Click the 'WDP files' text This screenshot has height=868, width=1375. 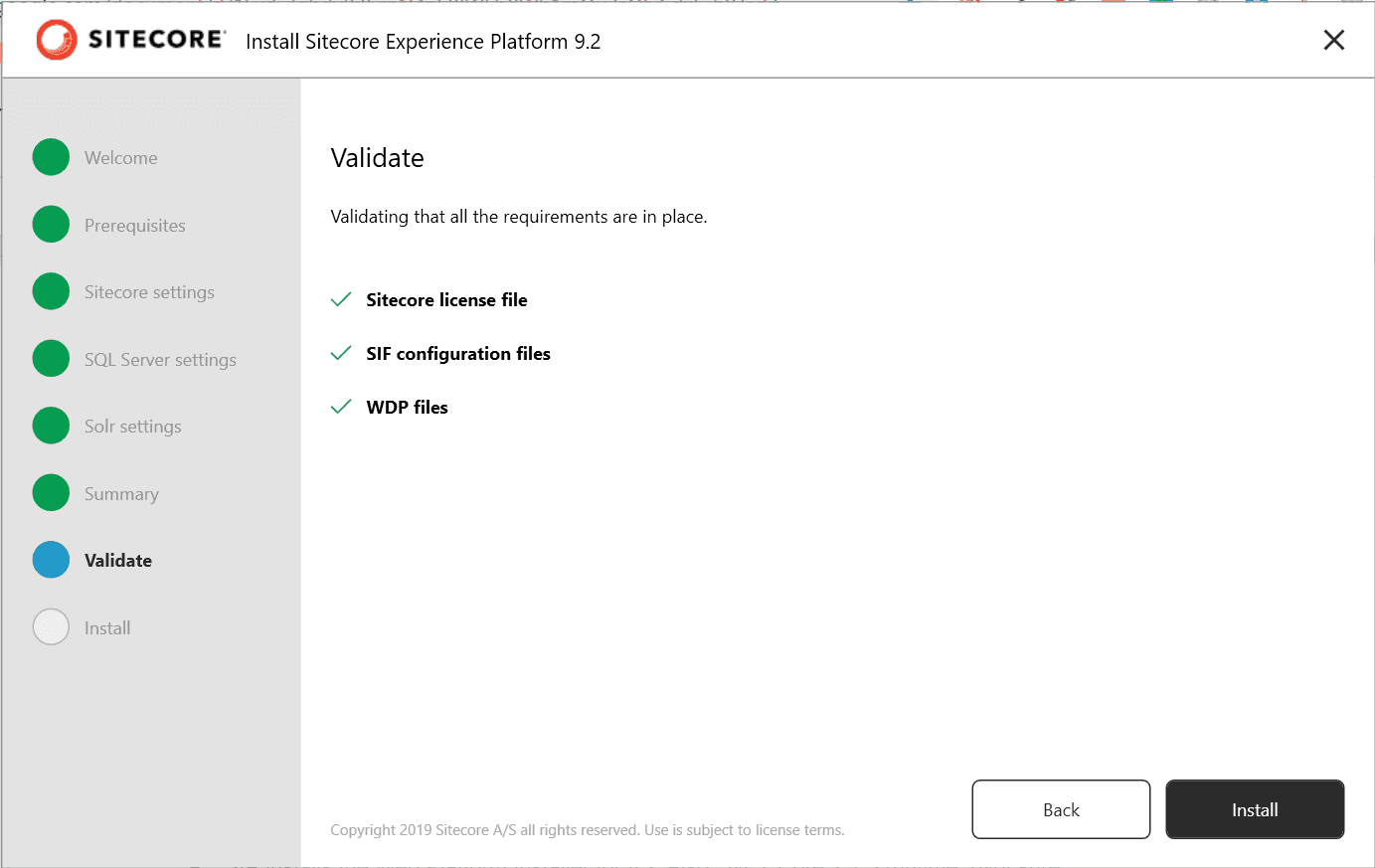coord(407,408)
